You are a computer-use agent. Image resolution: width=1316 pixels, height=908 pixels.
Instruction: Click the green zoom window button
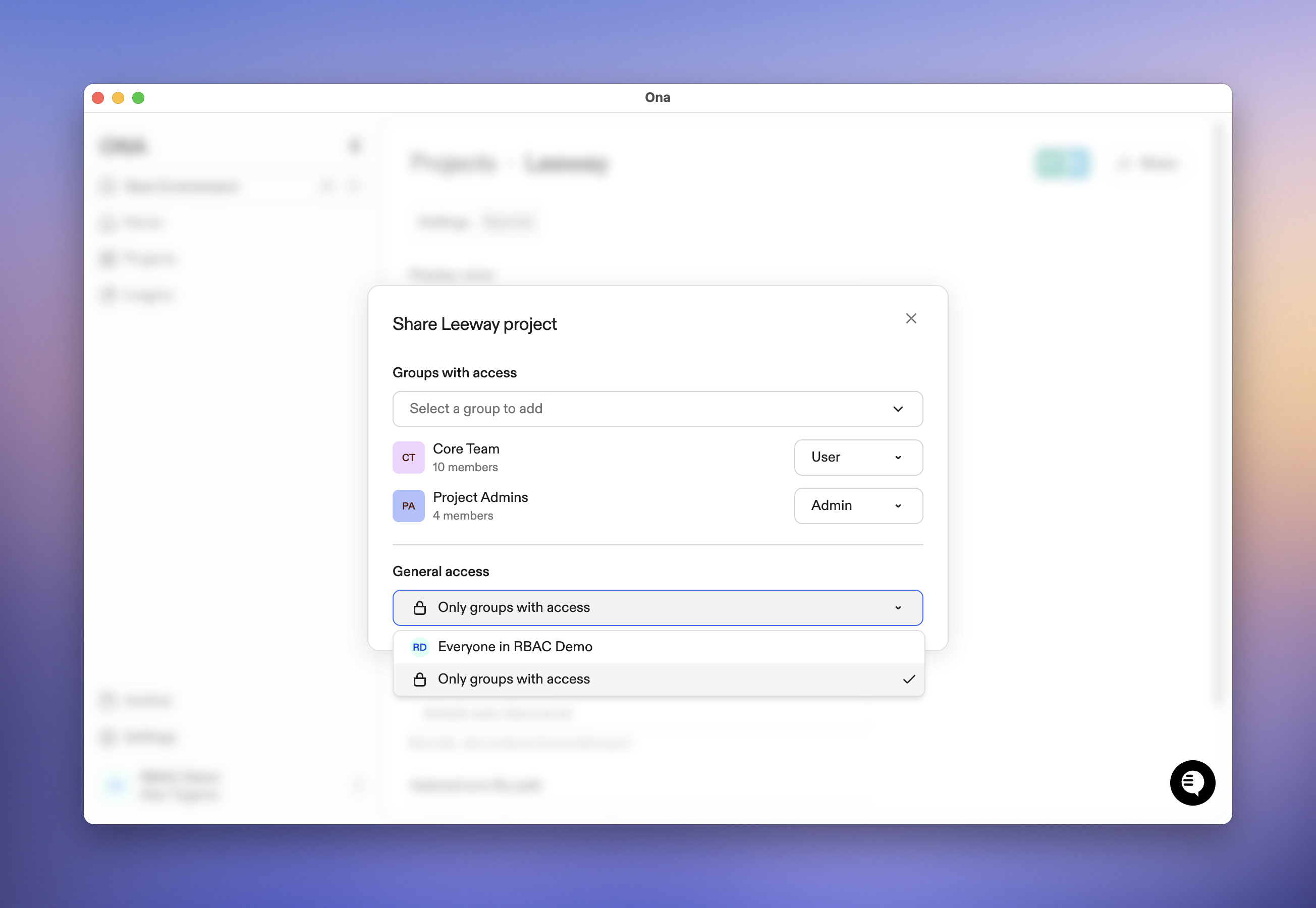[x=138, y=98]
